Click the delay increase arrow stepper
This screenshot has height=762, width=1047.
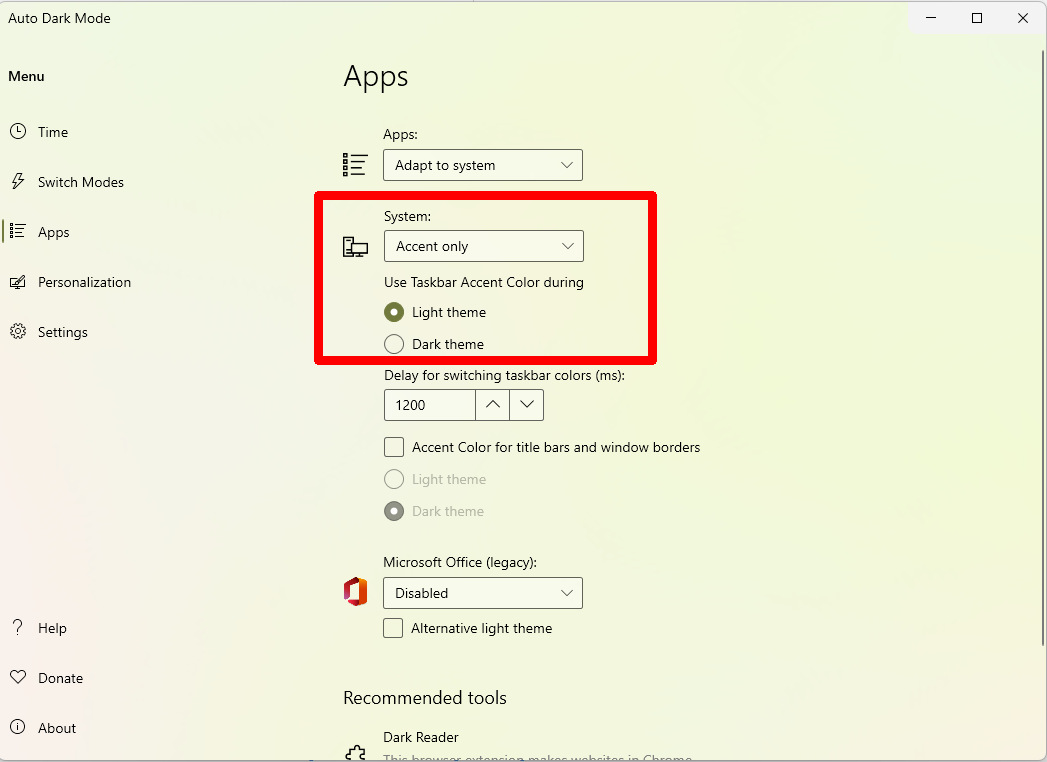pyautogui.click(x=492, y=404)
